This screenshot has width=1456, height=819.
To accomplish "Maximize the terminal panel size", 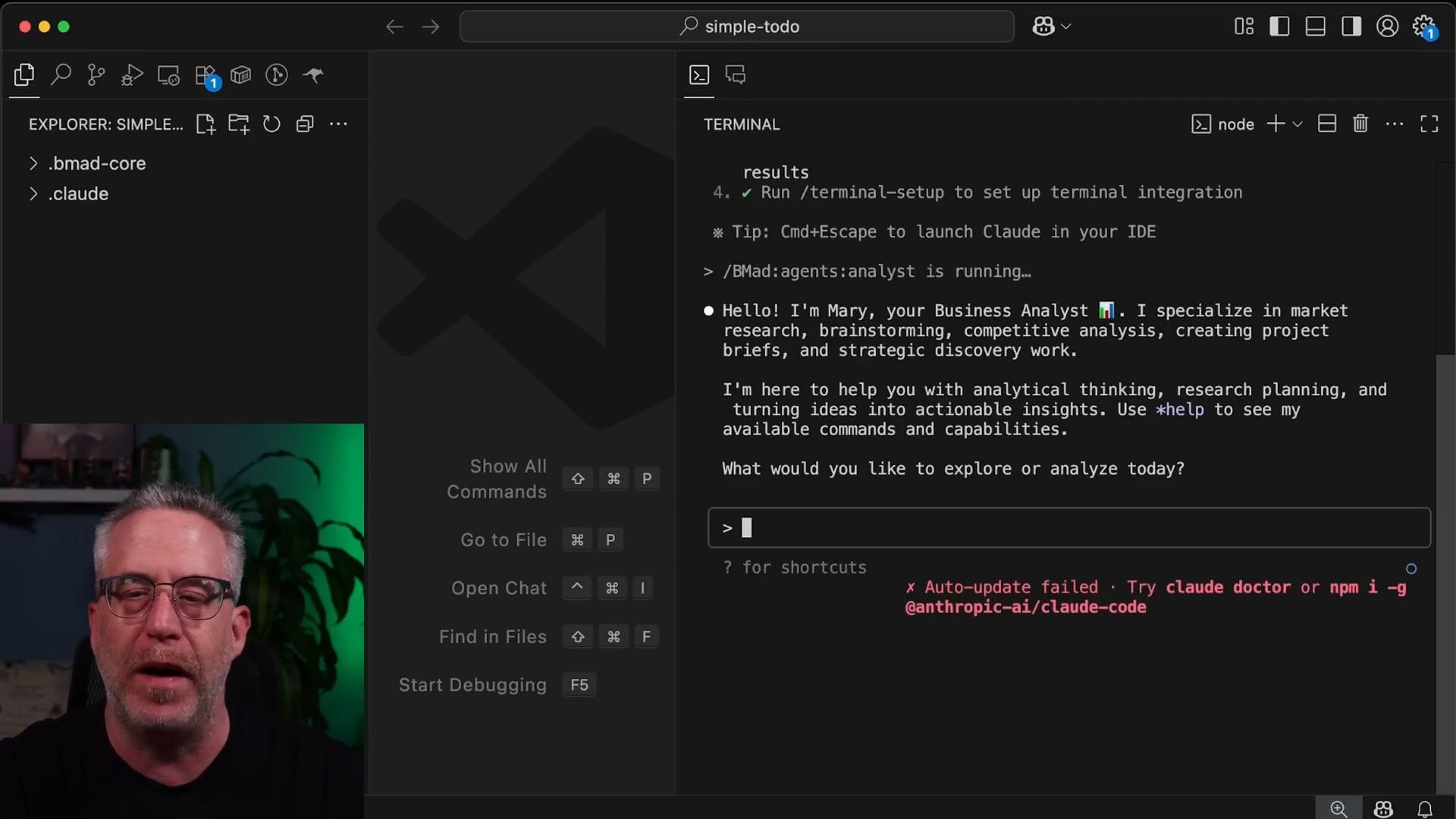I will (1429, 124).
